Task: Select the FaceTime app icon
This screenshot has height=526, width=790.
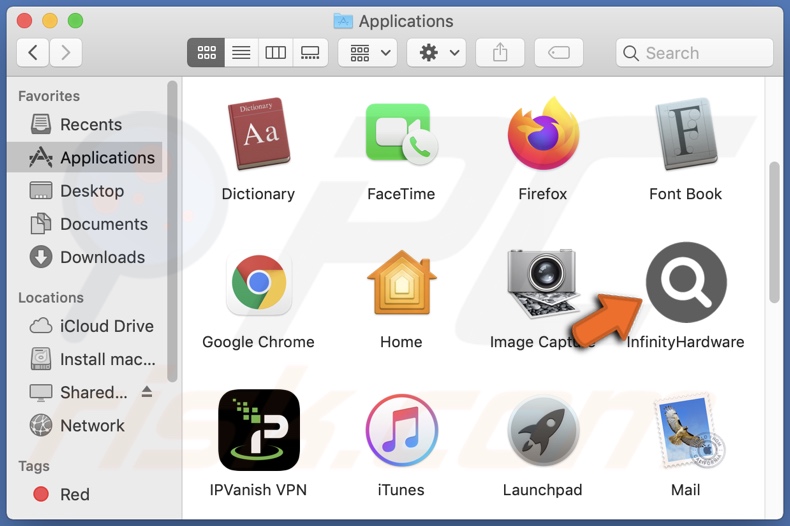Action: click(401, 134)
